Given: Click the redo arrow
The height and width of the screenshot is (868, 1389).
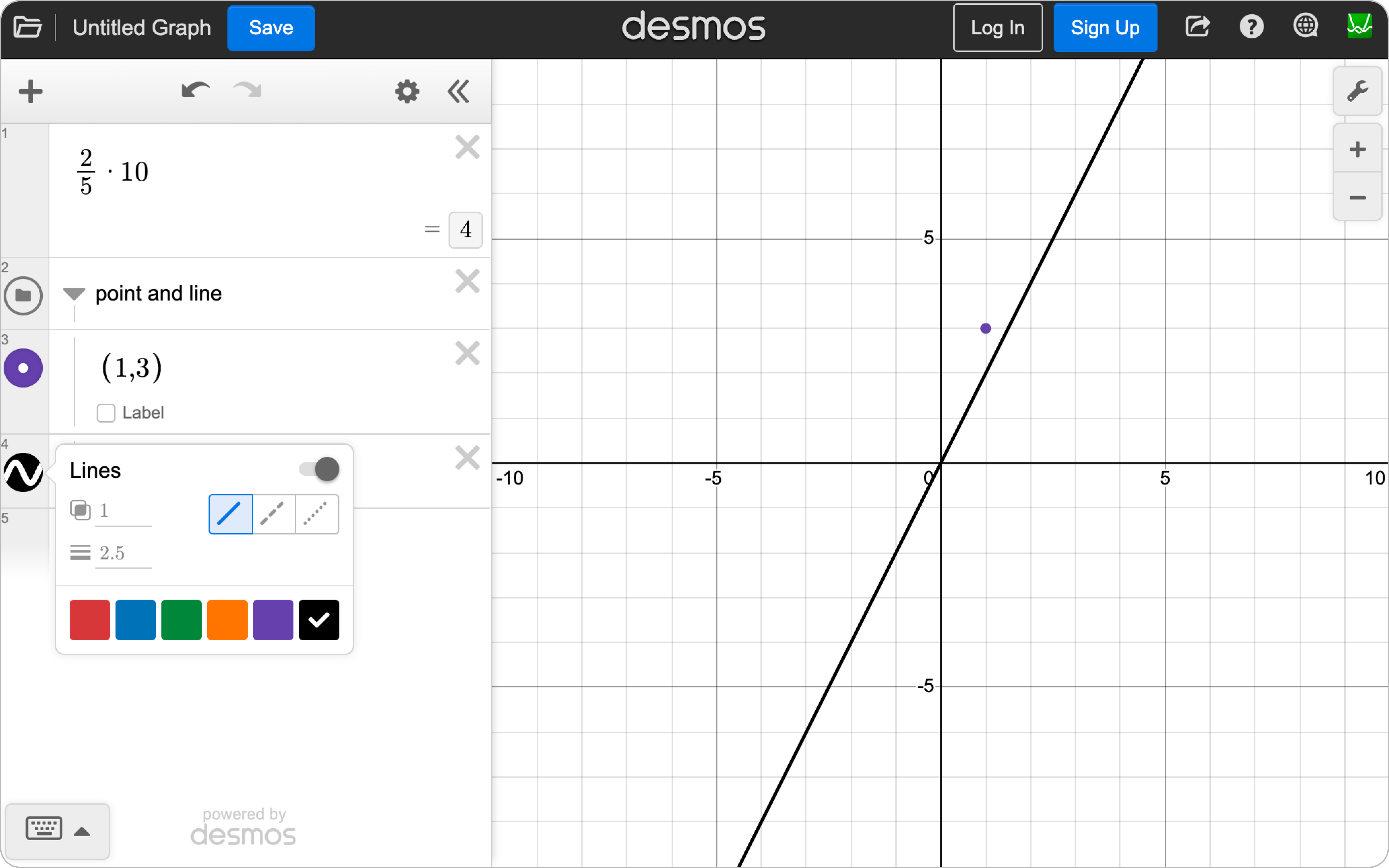Looking at the screenshot, I should 248,90.
